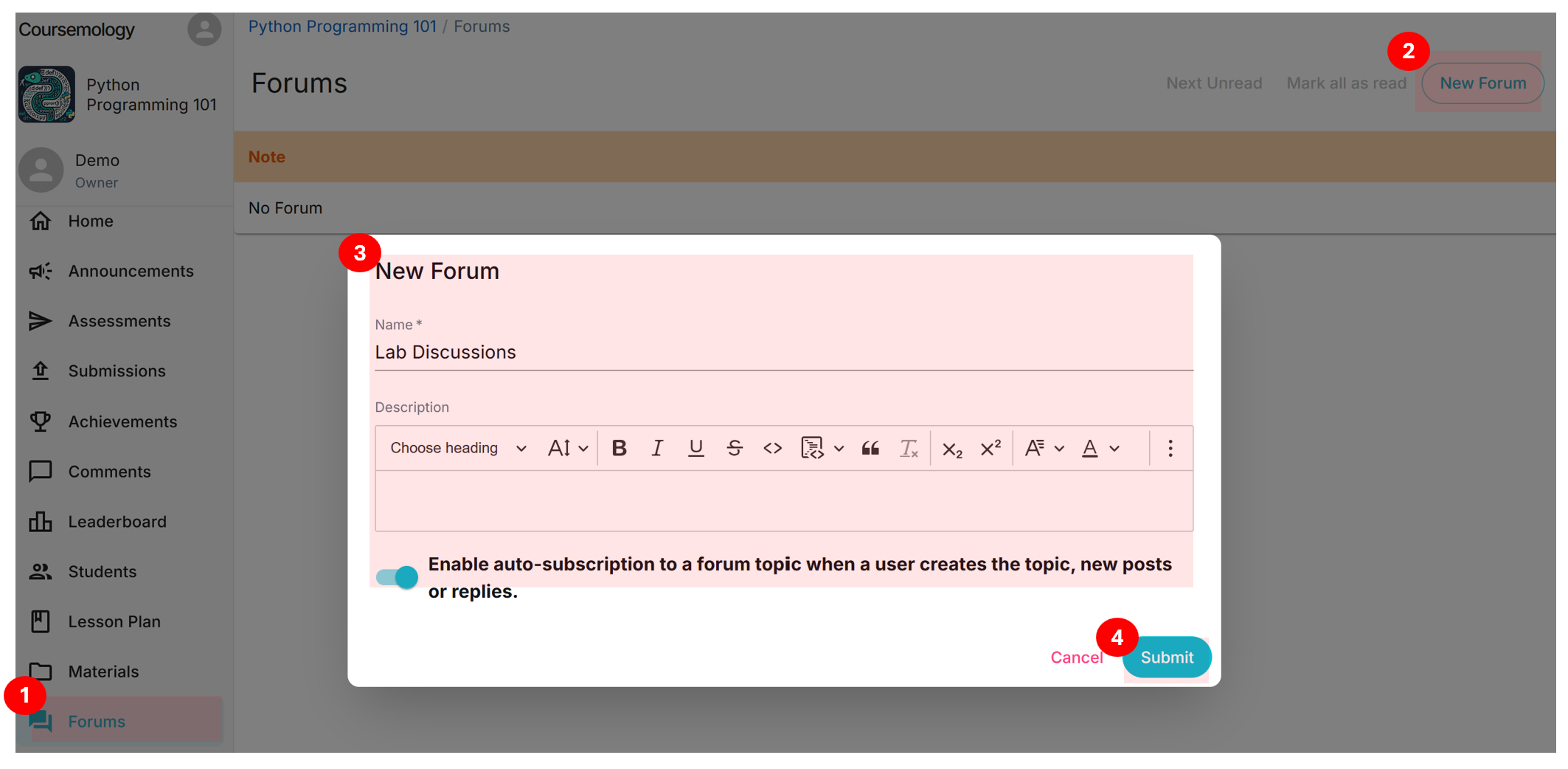This screenshot has width=1568, height=769.
Task: Apply subscript formatting
Action: click(x=952, y=448)
